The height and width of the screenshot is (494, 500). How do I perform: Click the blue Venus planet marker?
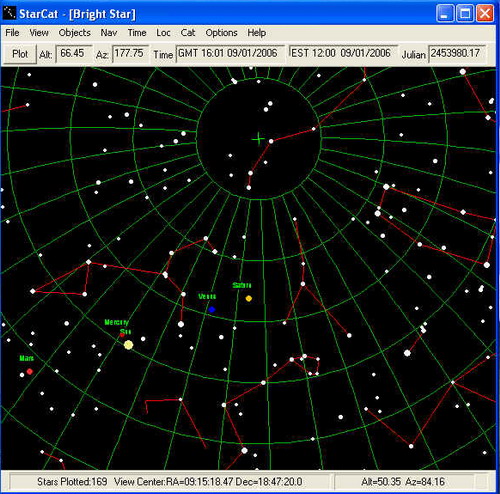point(212,309)
